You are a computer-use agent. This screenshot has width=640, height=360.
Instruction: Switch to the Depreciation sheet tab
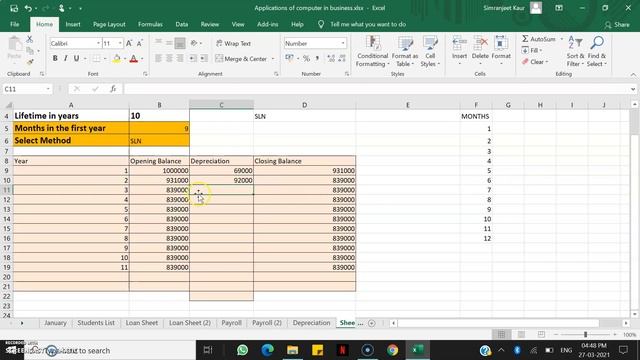(x=311, y=323)
